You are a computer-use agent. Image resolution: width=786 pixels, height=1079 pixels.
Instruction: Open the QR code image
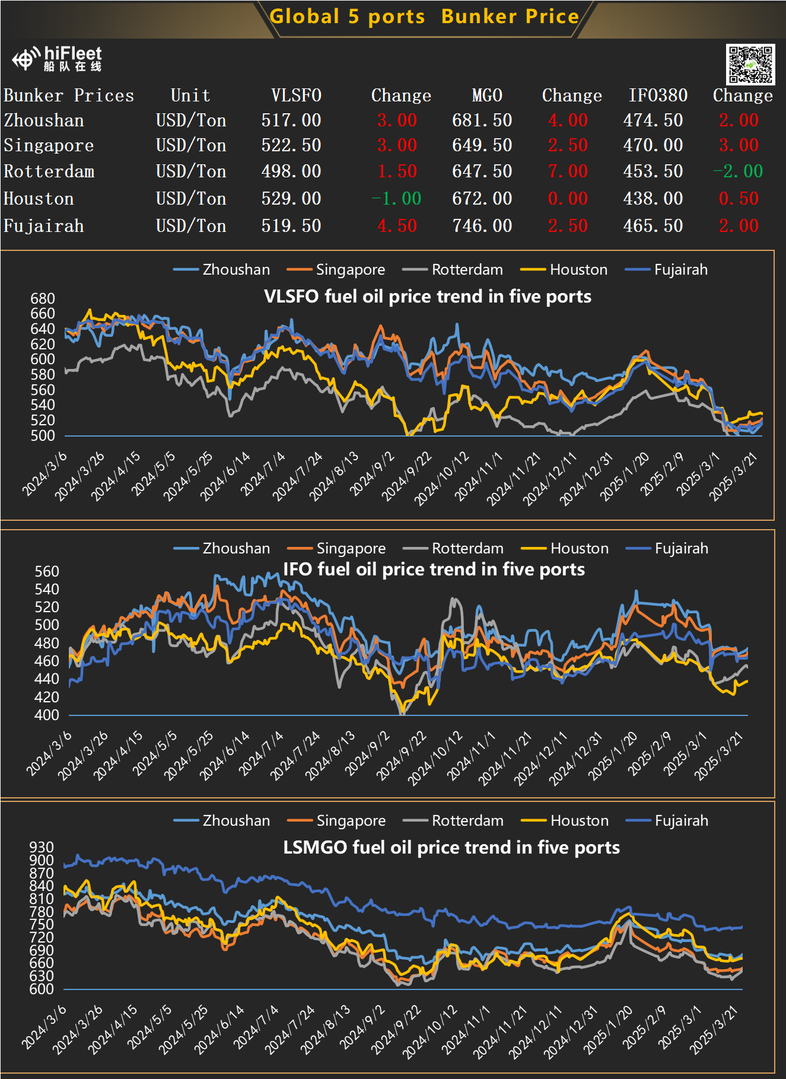[750, 65]
